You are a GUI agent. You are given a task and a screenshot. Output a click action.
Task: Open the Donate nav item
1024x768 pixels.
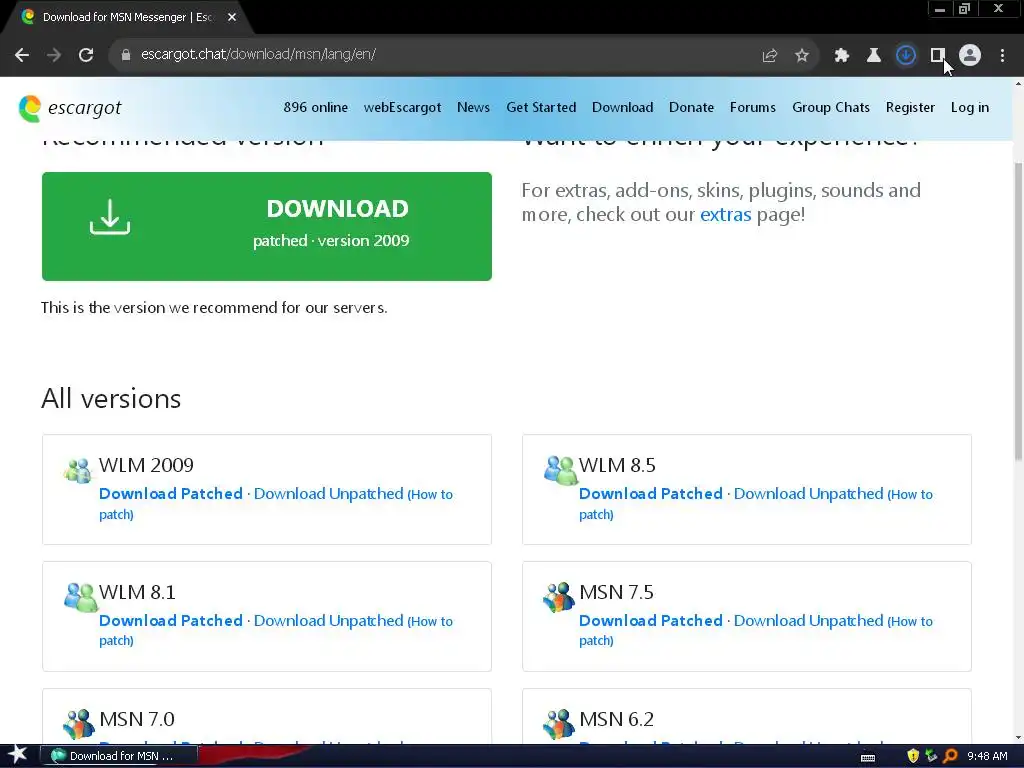point(692,108)
